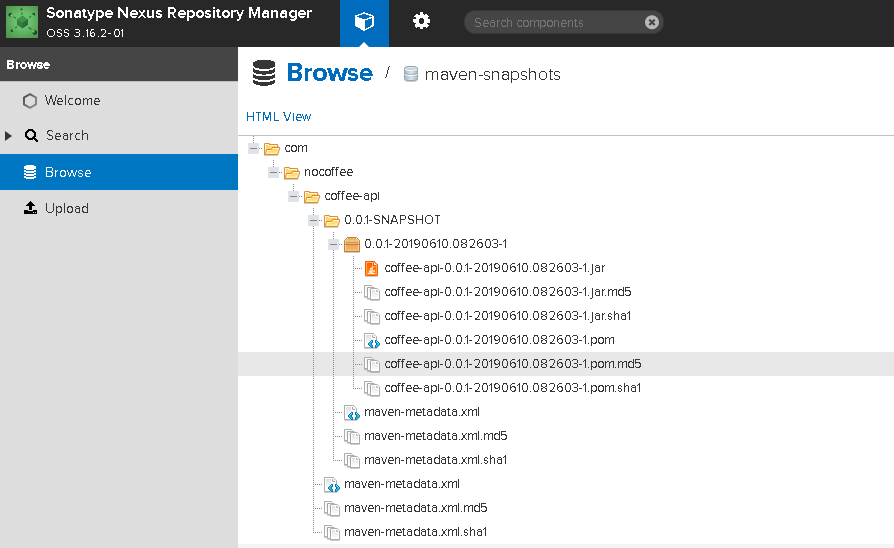The width and height of the screenshot is (894, 548).
Task: Collapse the nocoffee folder
Action: (x=274, y=172)
